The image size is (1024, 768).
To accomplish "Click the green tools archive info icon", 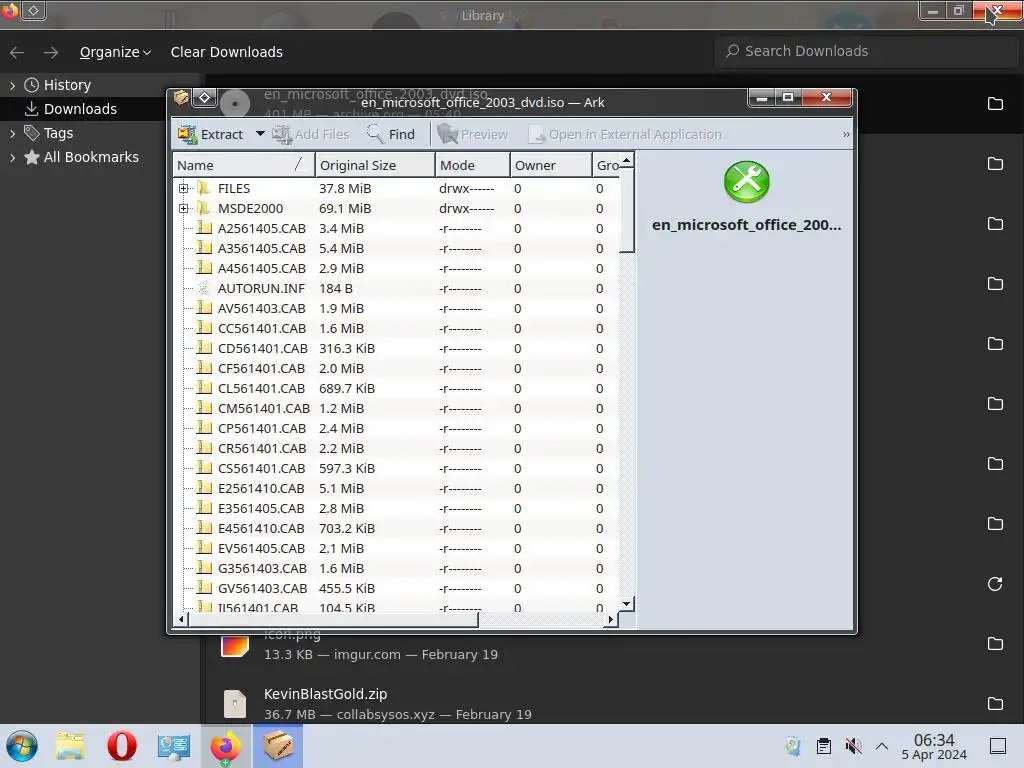I will tap(746, 182).
